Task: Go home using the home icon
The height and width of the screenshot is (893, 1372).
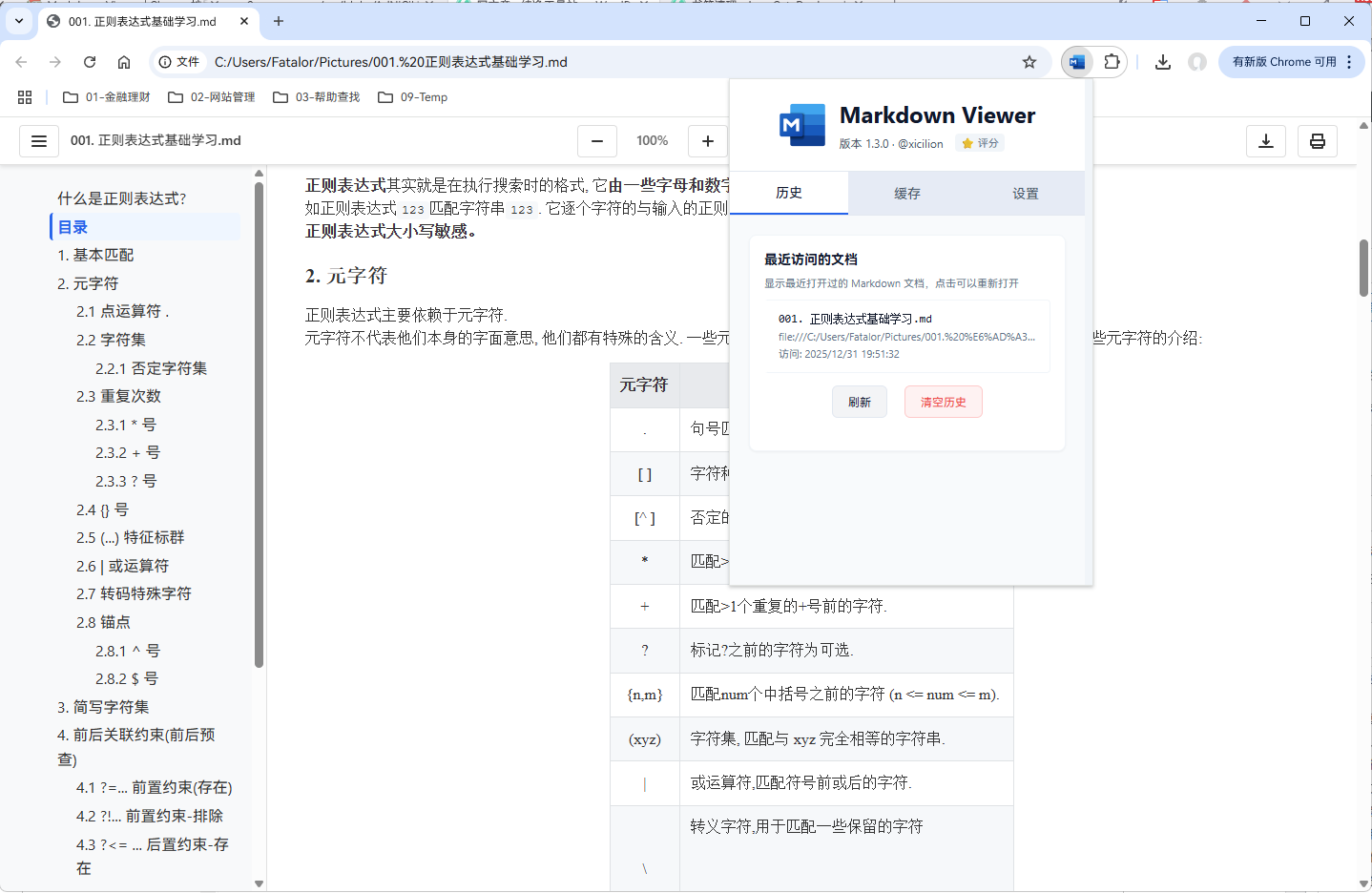Action: tap(124, 61)
